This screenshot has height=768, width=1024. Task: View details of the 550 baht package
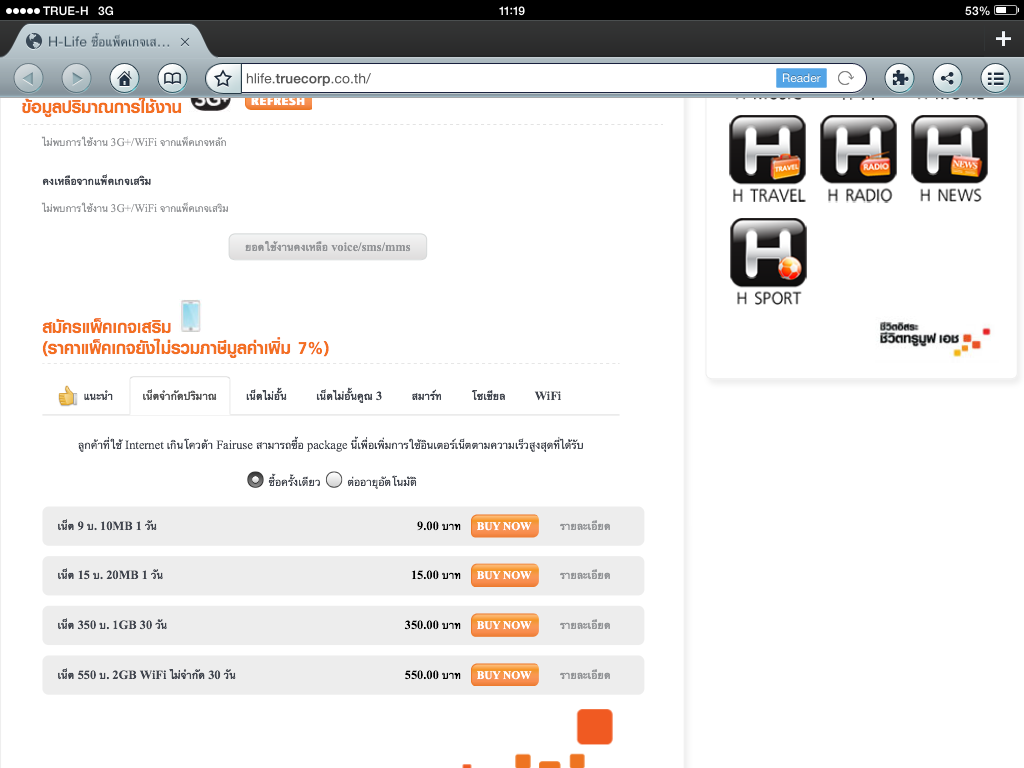point(585,675)
